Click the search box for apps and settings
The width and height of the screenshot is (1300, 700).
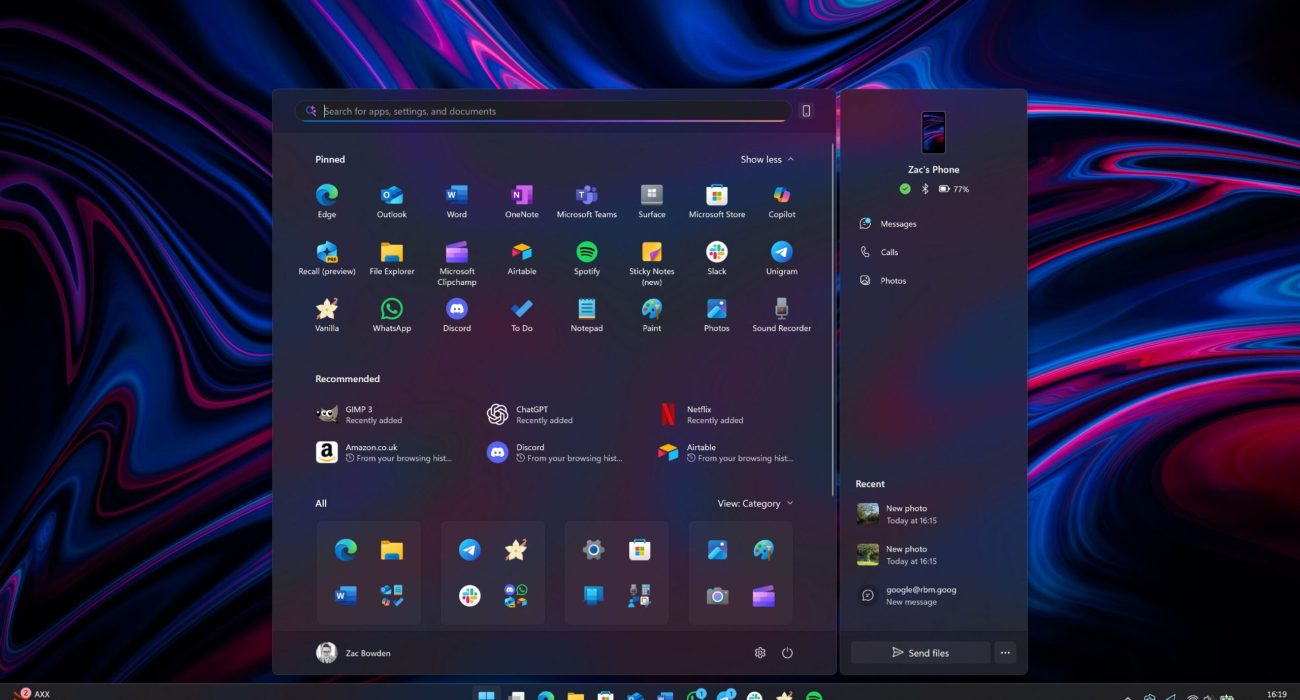point(550,111)
